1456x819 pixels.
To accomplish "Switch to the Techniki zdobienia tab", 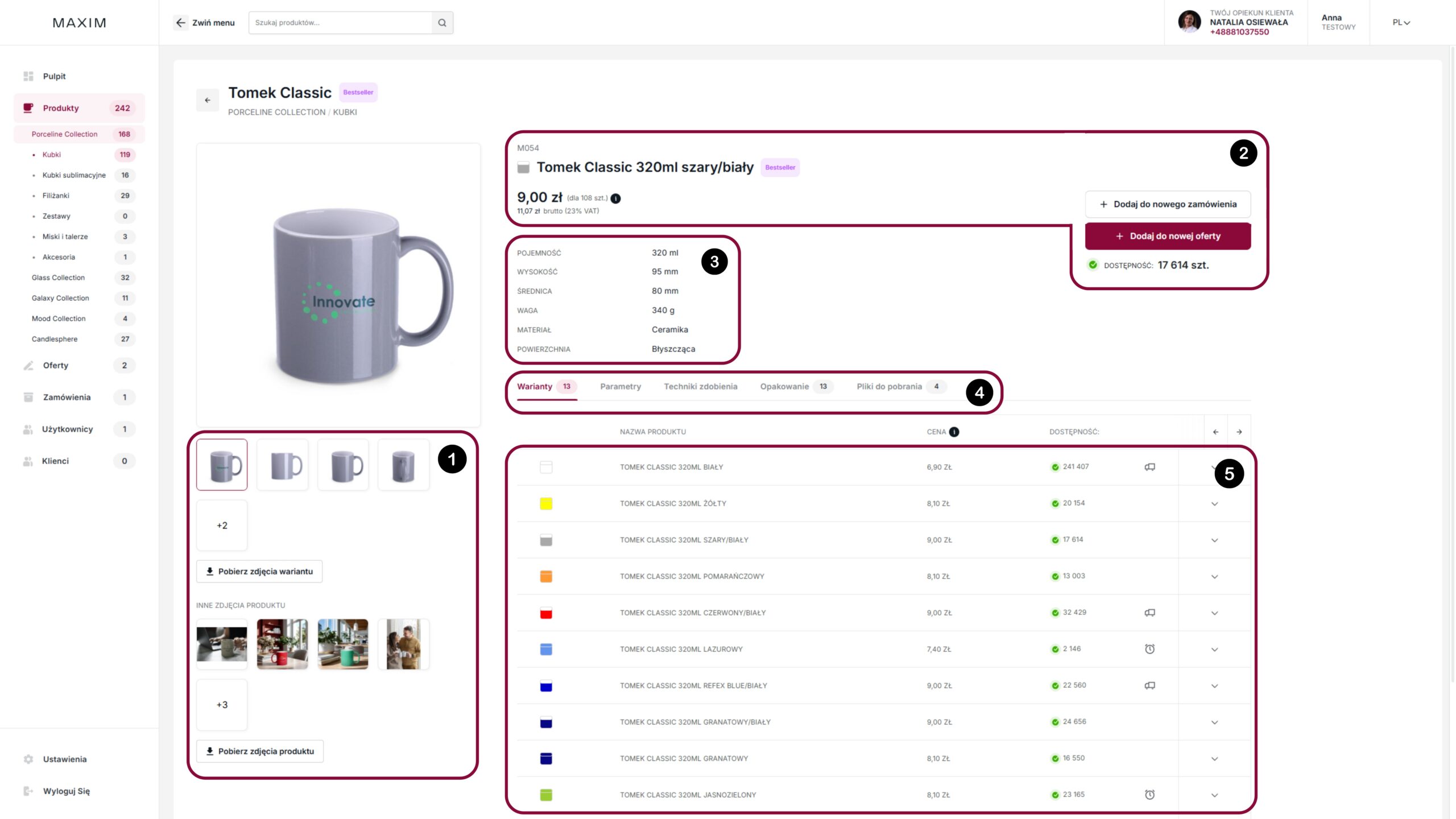I will [700, 386].
